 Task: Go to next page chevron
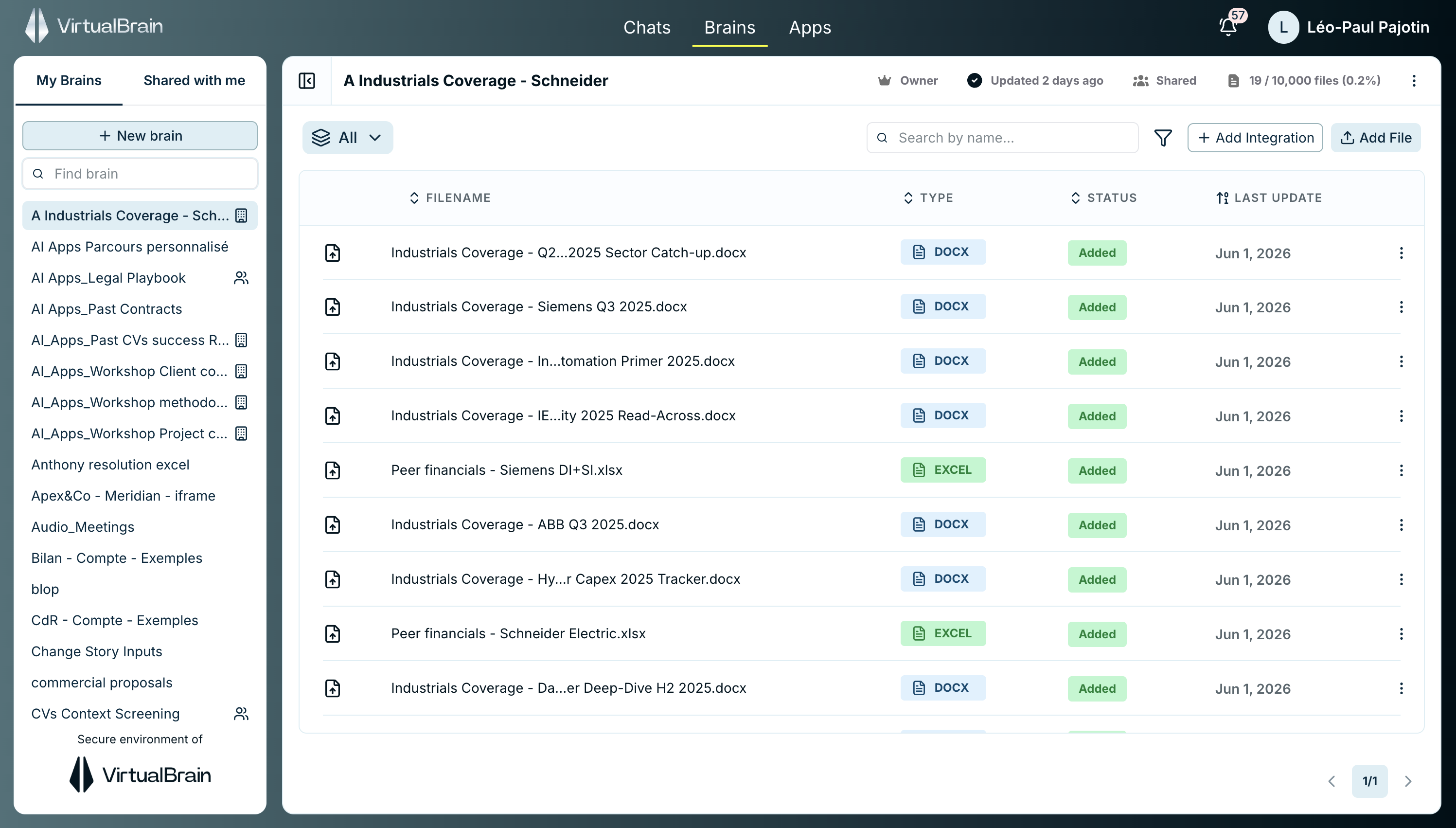1408,781
